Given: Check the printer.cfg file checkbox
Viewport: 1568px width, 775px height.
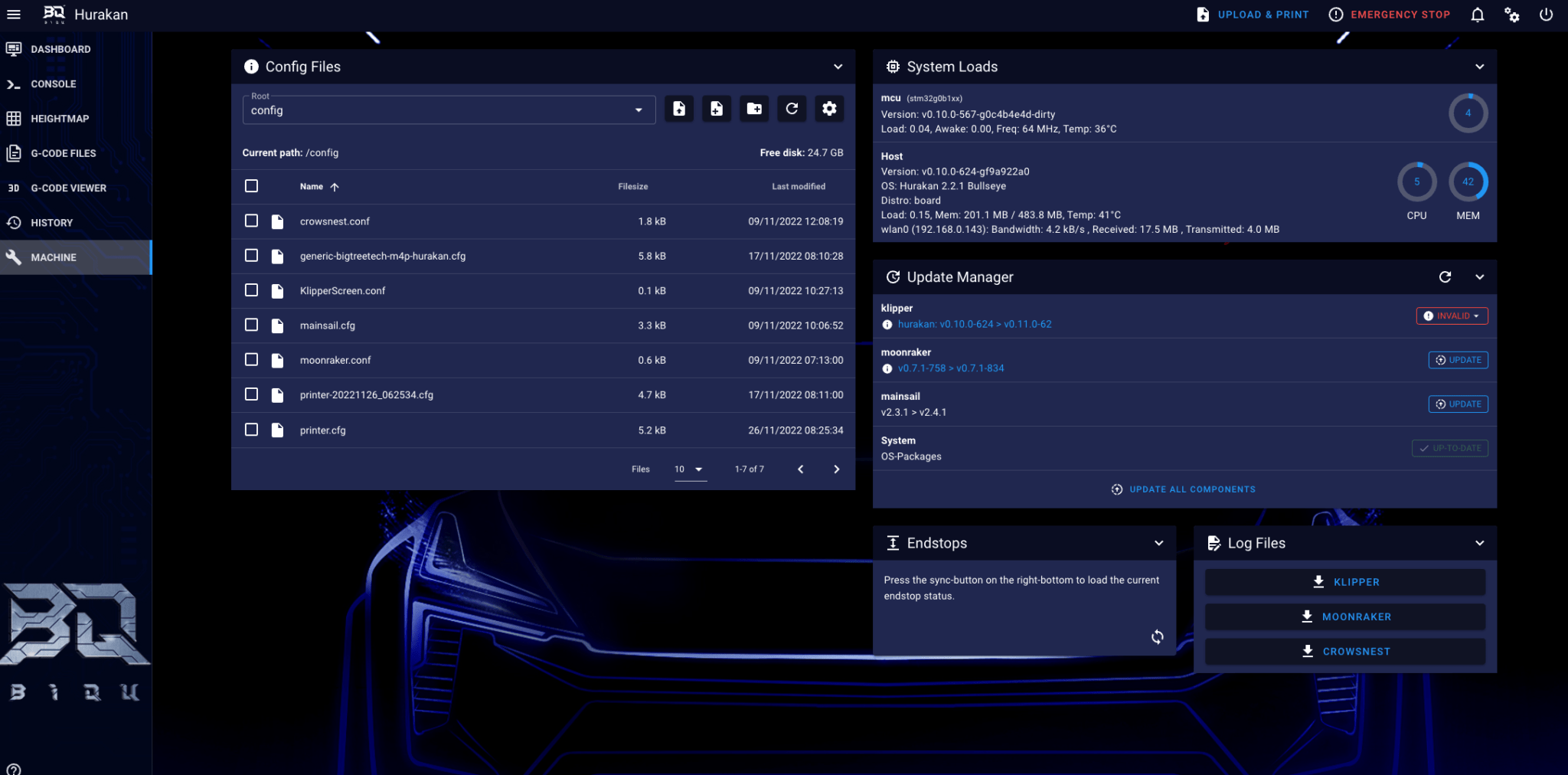Looking at the screenshot, I should pos(251,430).
